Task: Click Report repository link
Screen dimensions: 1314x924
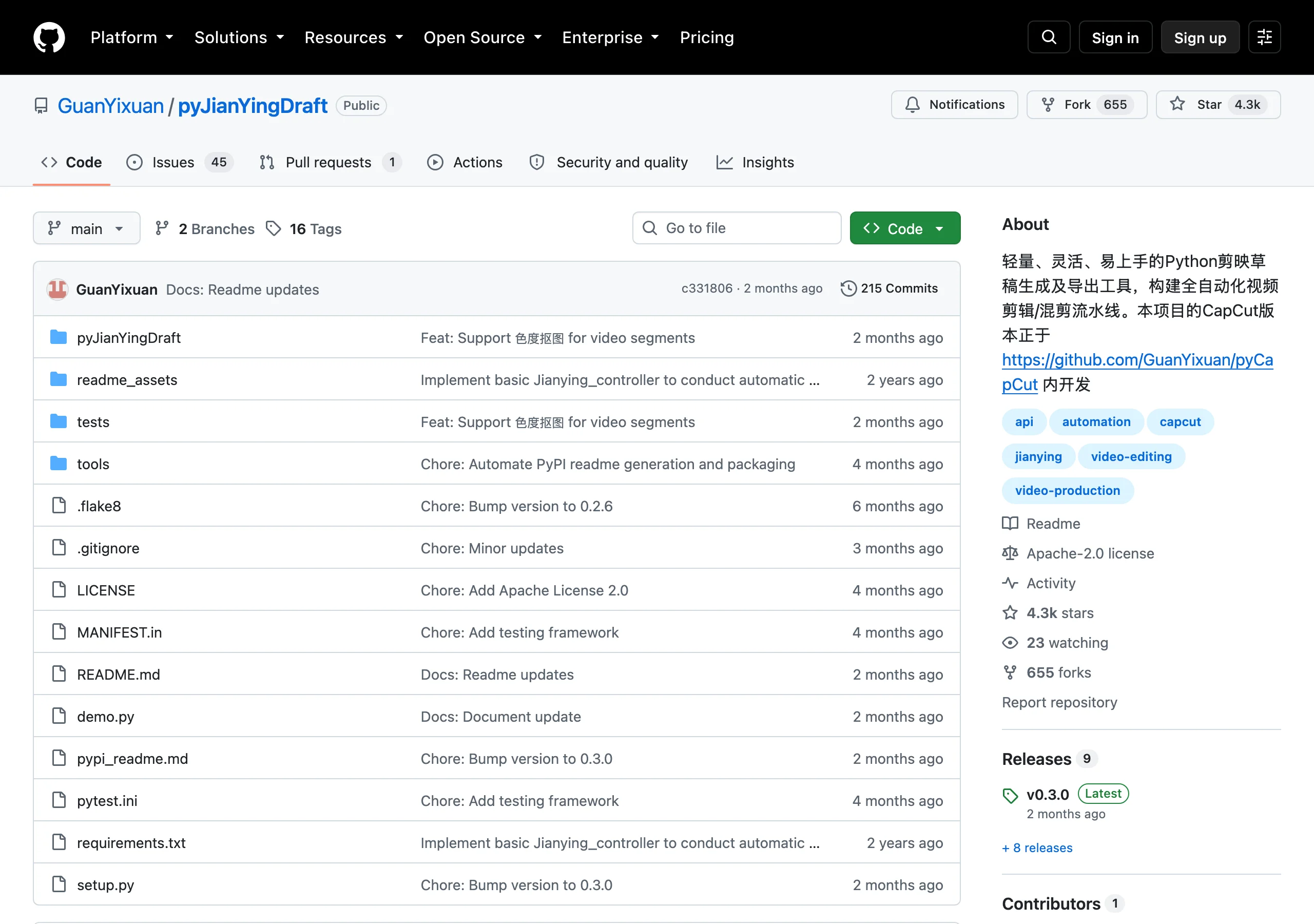Action: pyautogui.click(x=1059, y=702)
